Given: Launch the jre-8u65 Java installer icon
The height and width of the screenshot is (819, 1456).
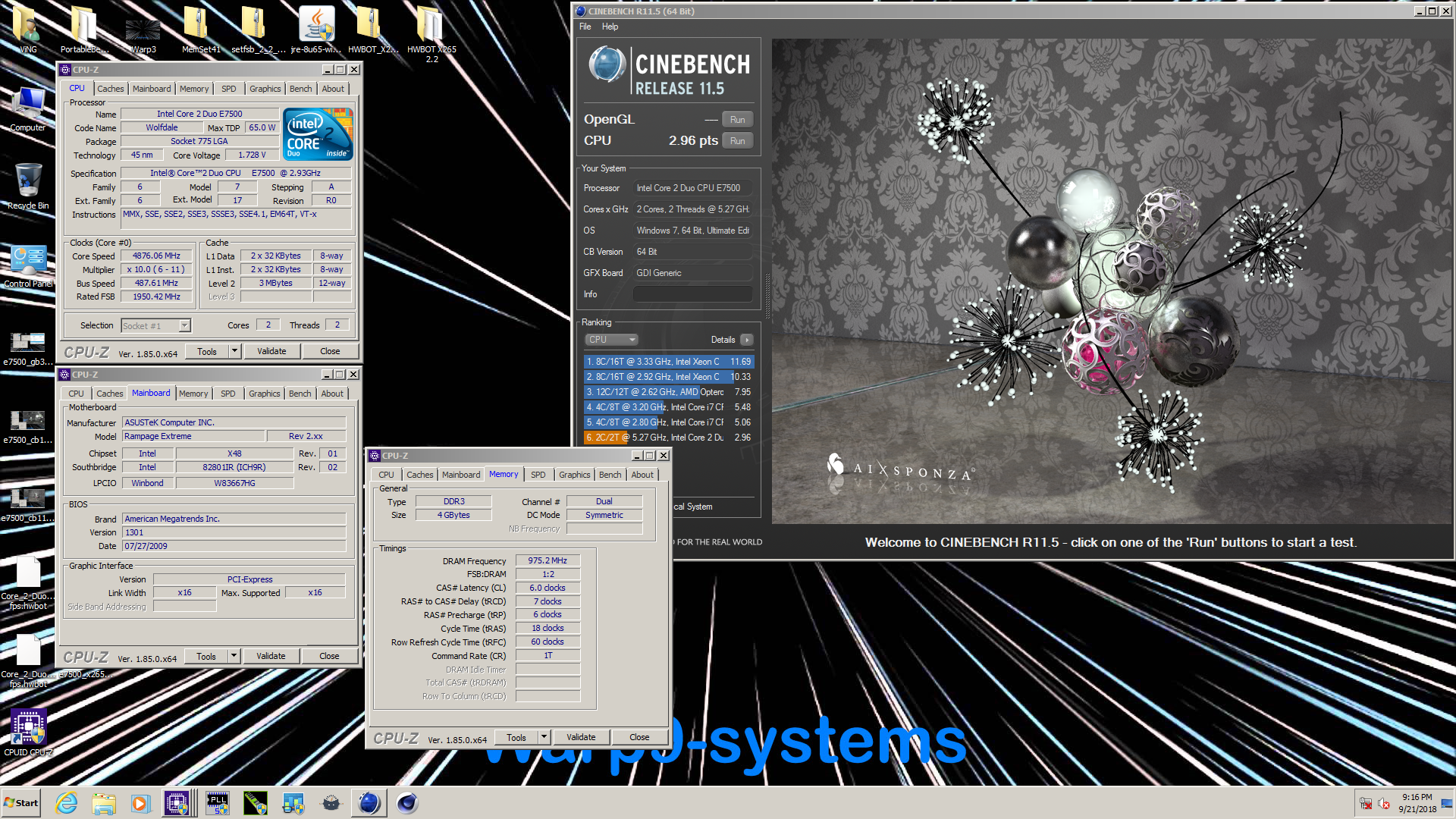Looking at the screenshot, I should [x=316, y=29].
